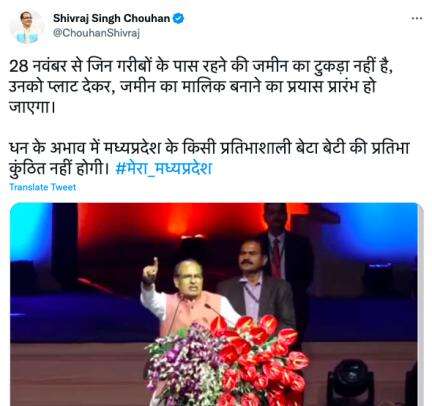
Task: Open the Shivraj Singh Chouhan display name link
Action: pos(111,18)
